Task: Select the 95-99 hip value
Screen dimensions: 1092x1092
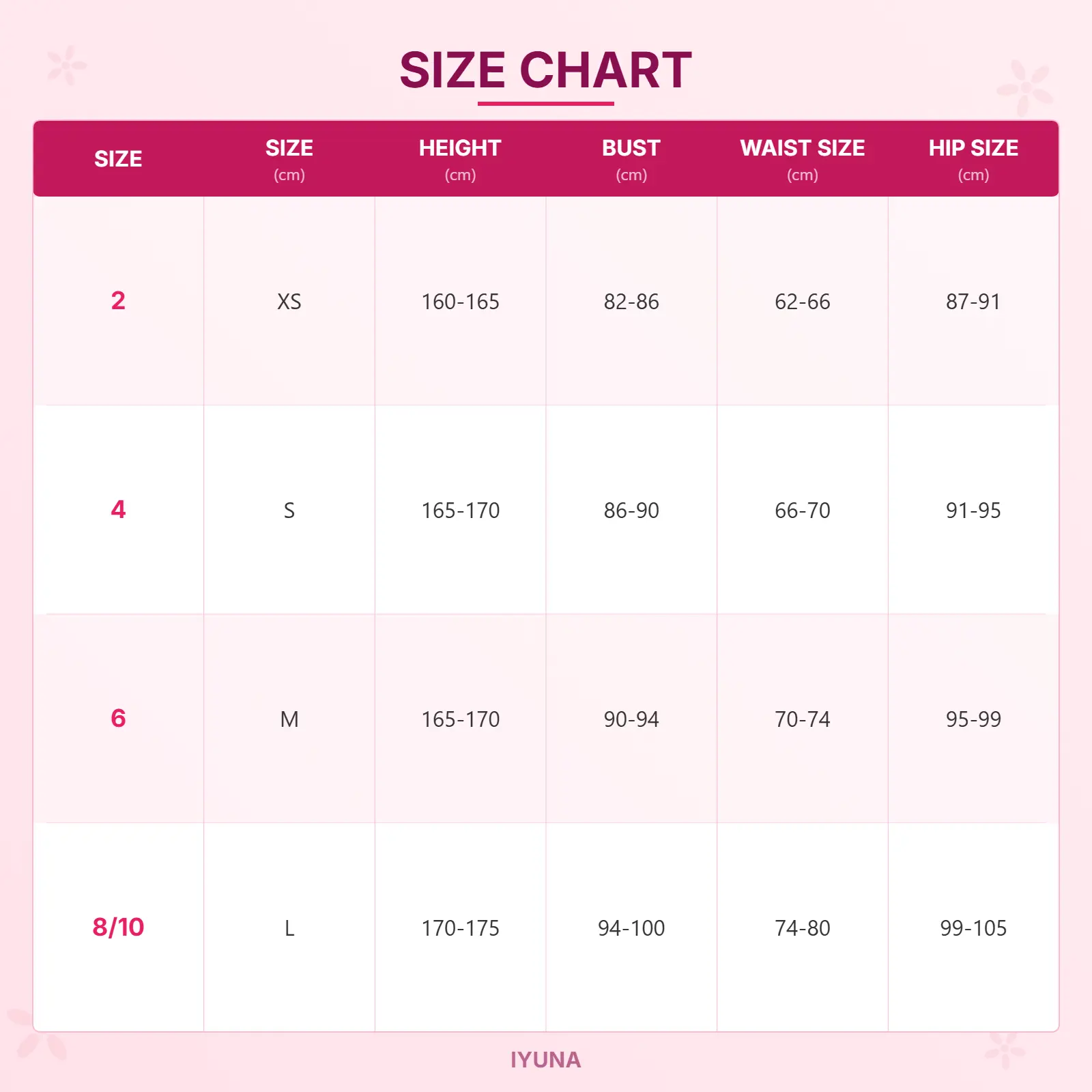Action: [x=973, y=719]
